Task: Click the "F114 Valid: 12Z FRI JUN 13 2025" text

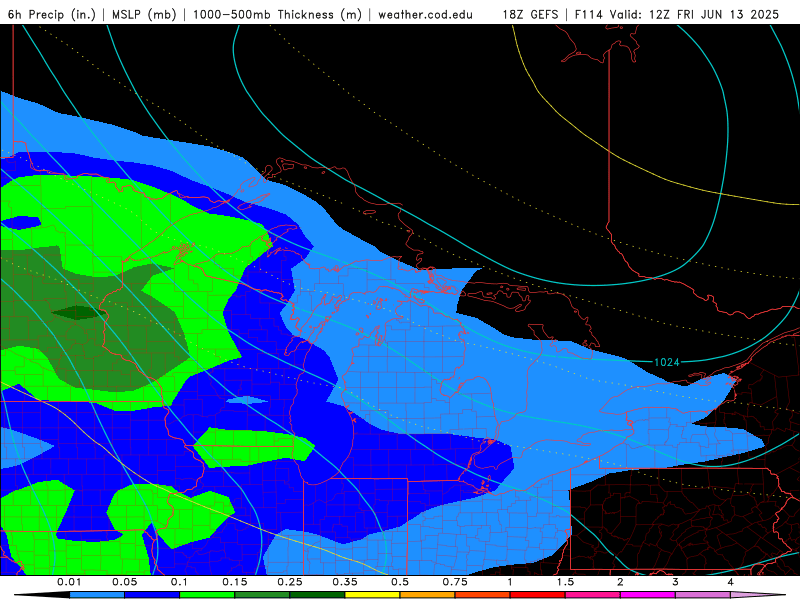Action: [x=677, y=14]
